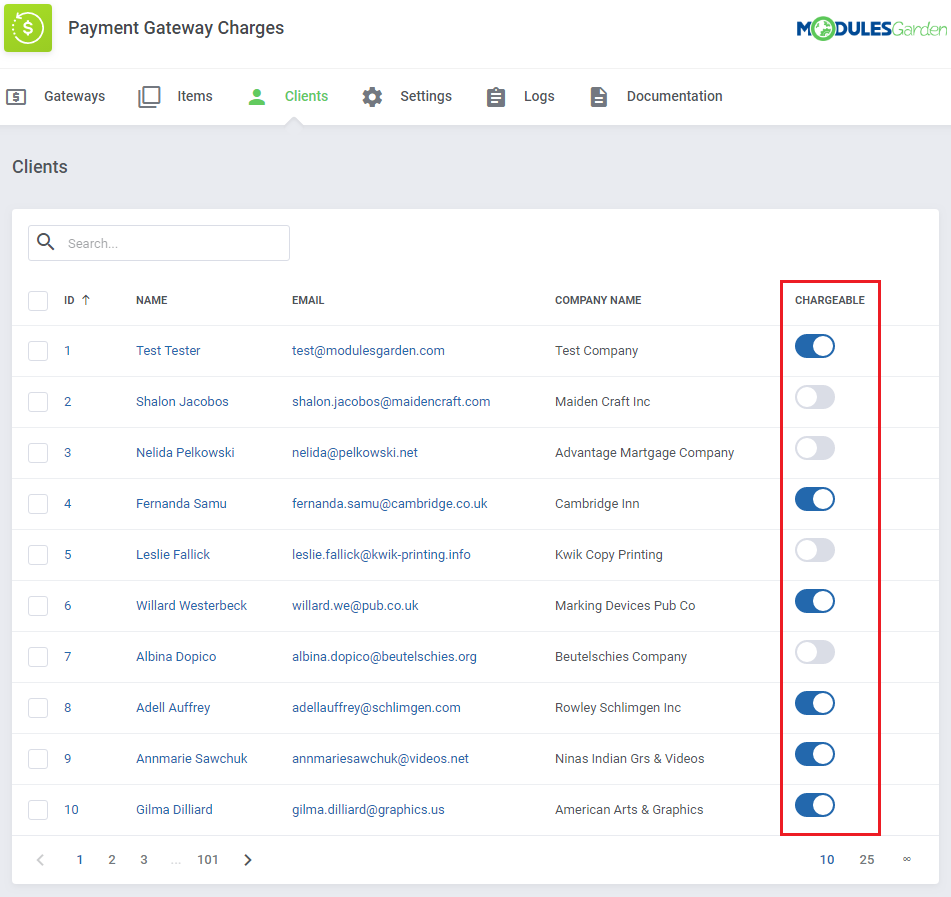The height and width of the screenshot is (897, 951).
Task: Tick the checkbox for Albina Dopico row
Action: click(x=38, y=656)
